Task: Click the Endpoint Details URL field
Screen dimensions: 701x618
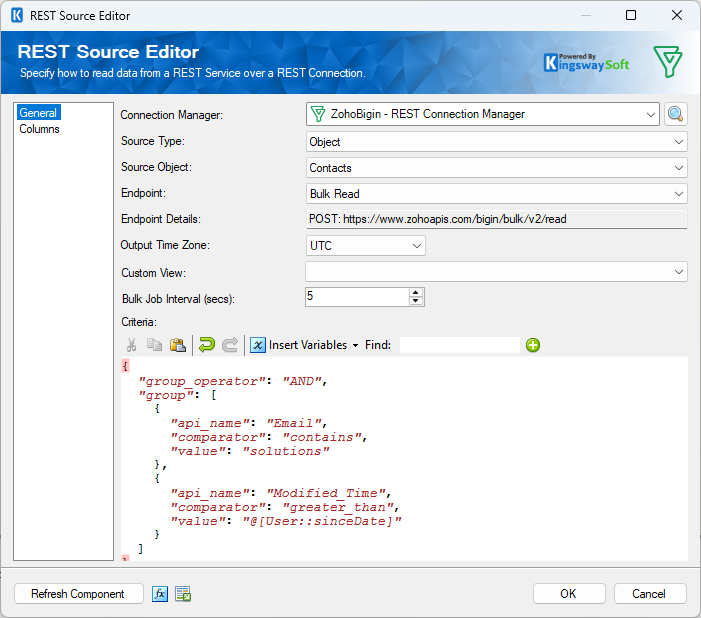Action: [497, 219]
